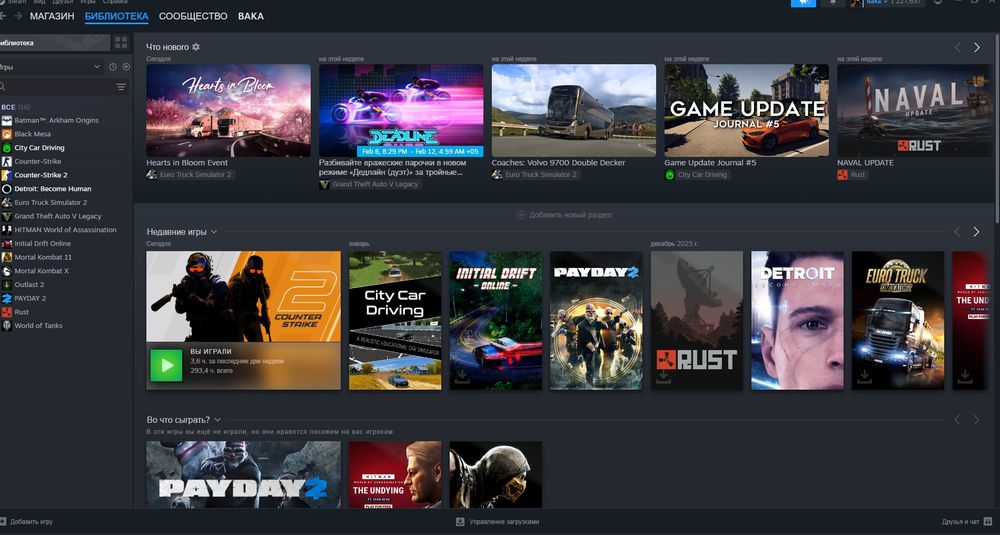The width and height of the screenshot is (1000, 535).
Task: Select Outlast 2 in sidebar
Action: [29, 285]
